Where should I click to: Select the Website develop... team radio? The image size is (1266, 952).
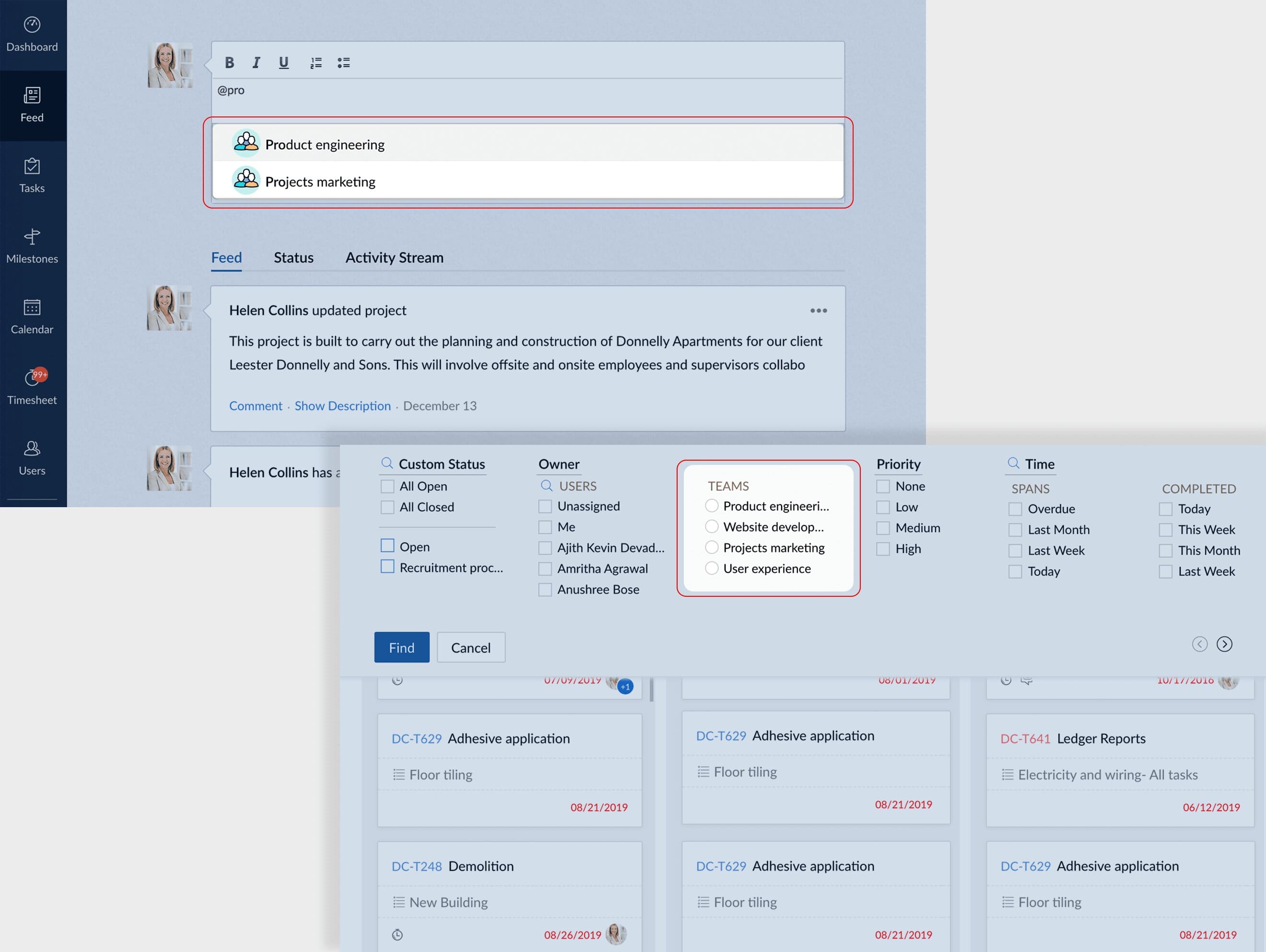[712, 526]
